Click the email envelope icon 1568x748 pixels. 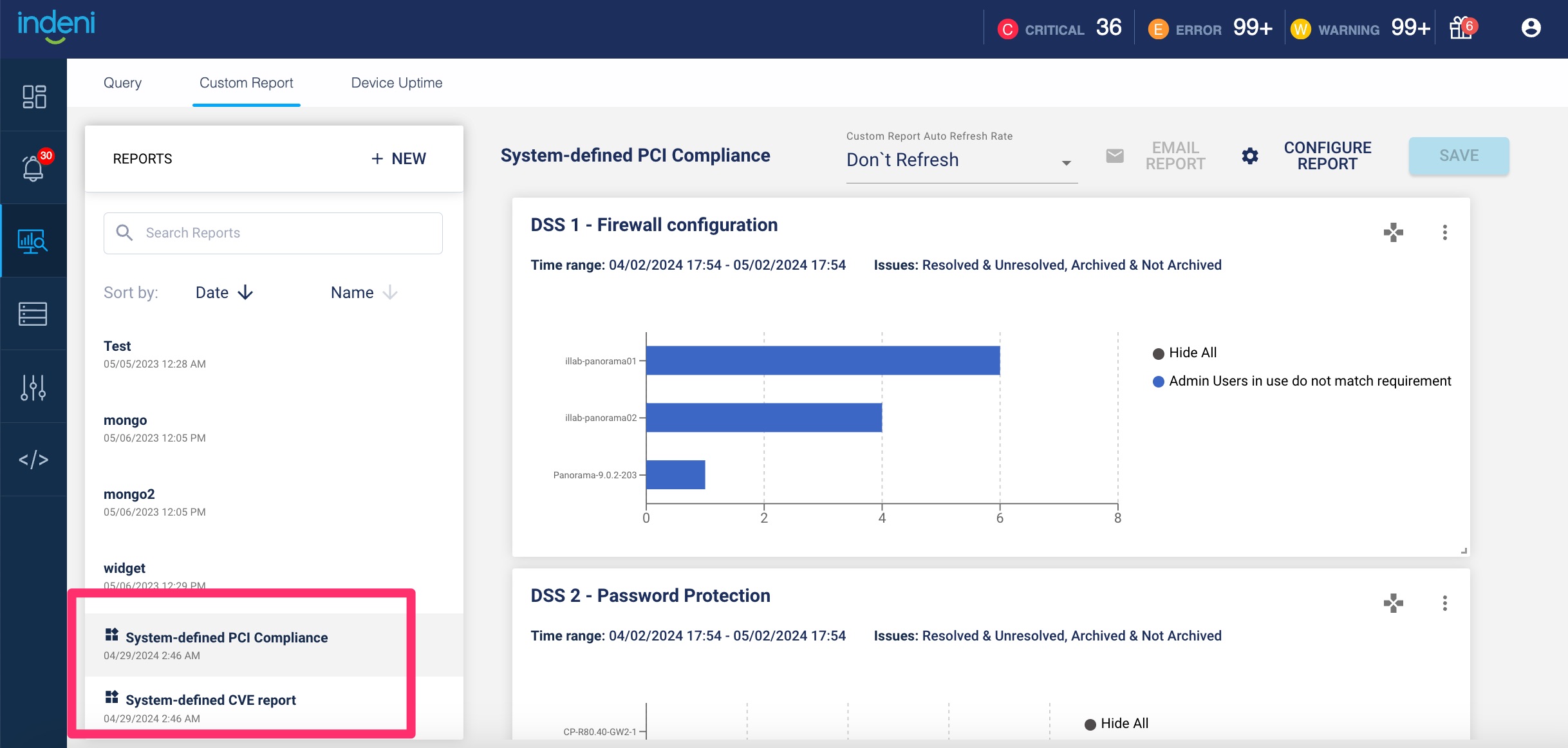click(1115, 156)
